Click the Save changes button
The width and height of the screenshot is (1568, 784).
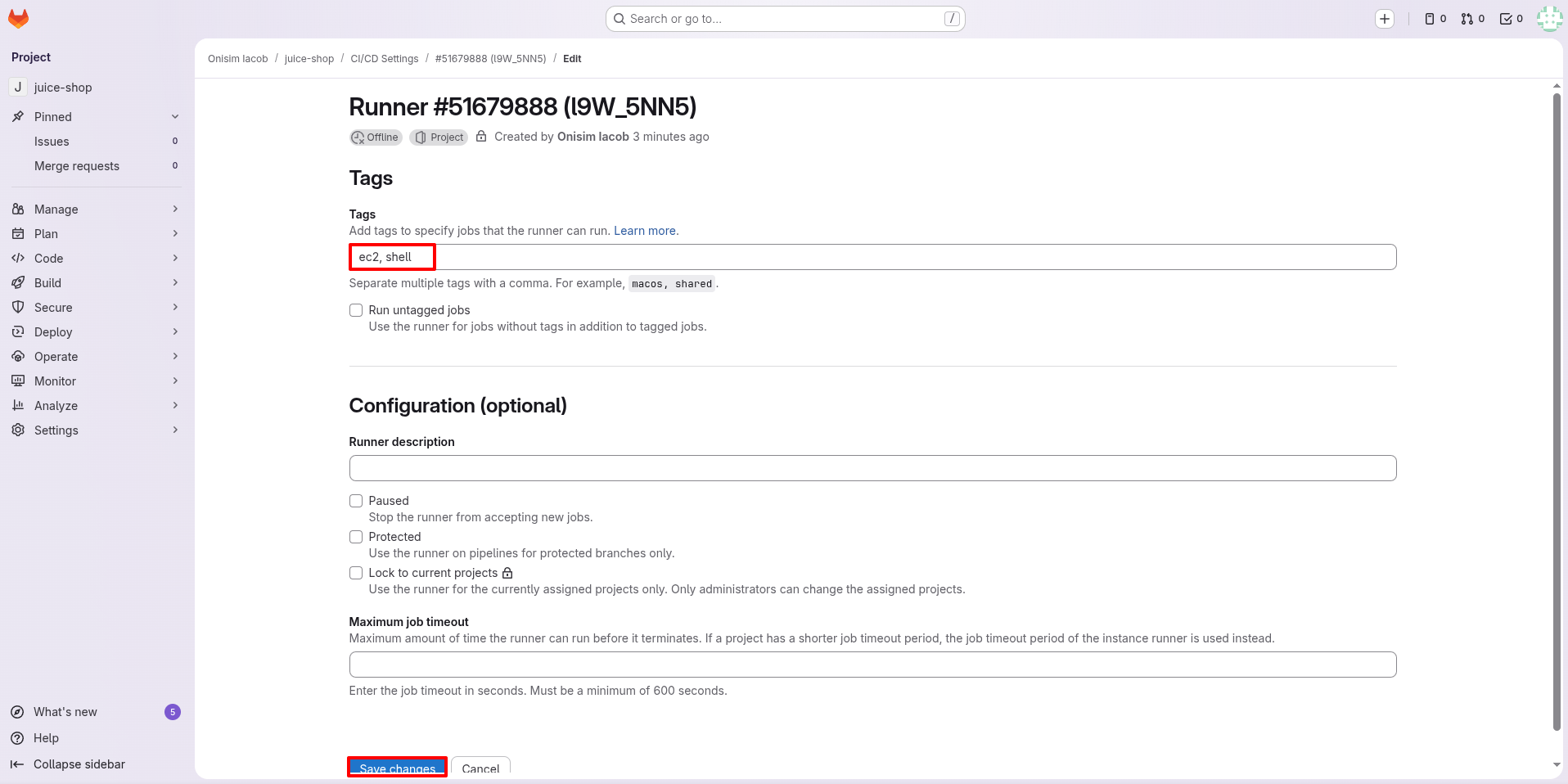397,768
